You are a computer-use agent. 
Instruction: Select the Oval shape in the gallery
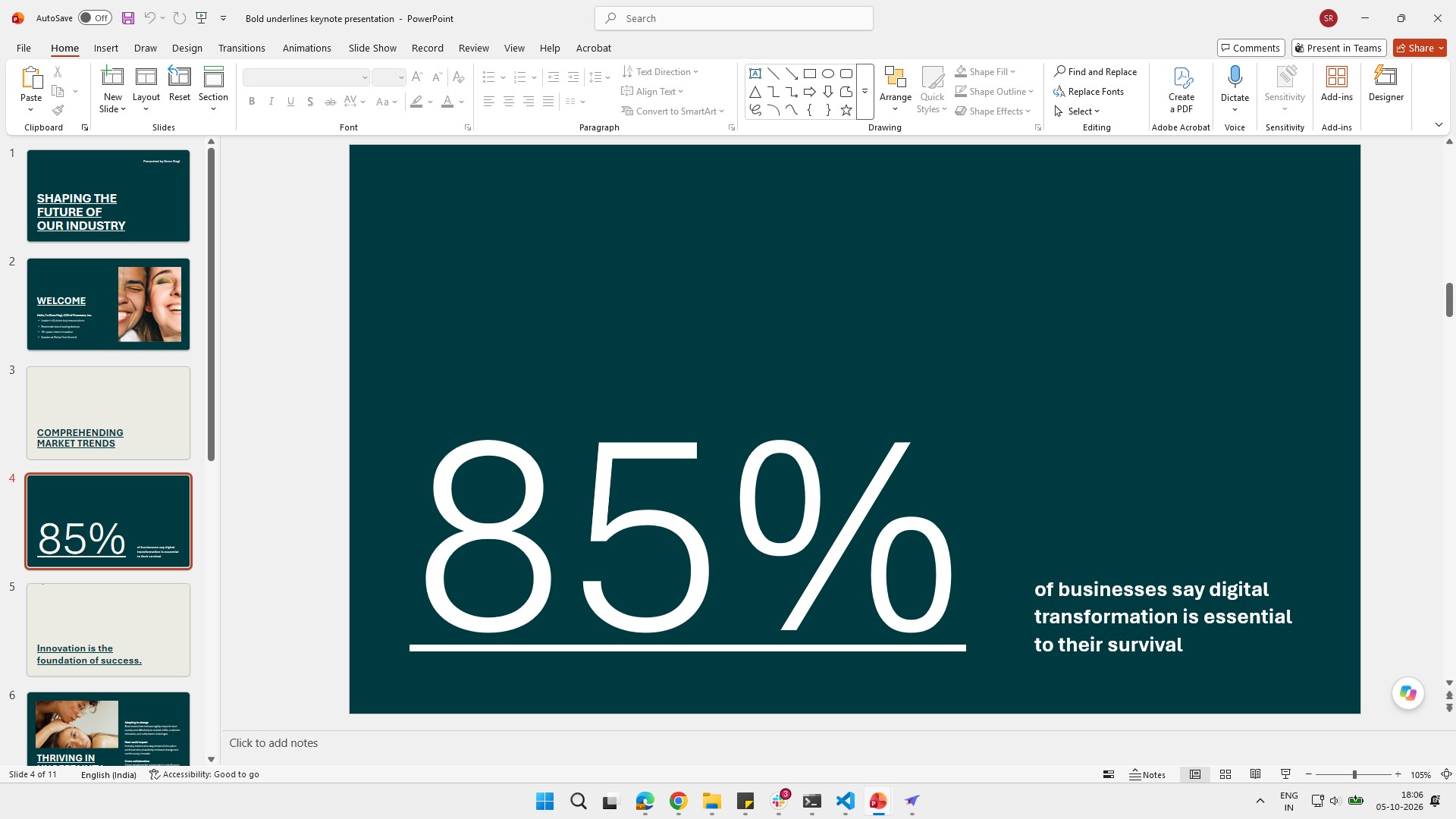click(x=828, y=74)
